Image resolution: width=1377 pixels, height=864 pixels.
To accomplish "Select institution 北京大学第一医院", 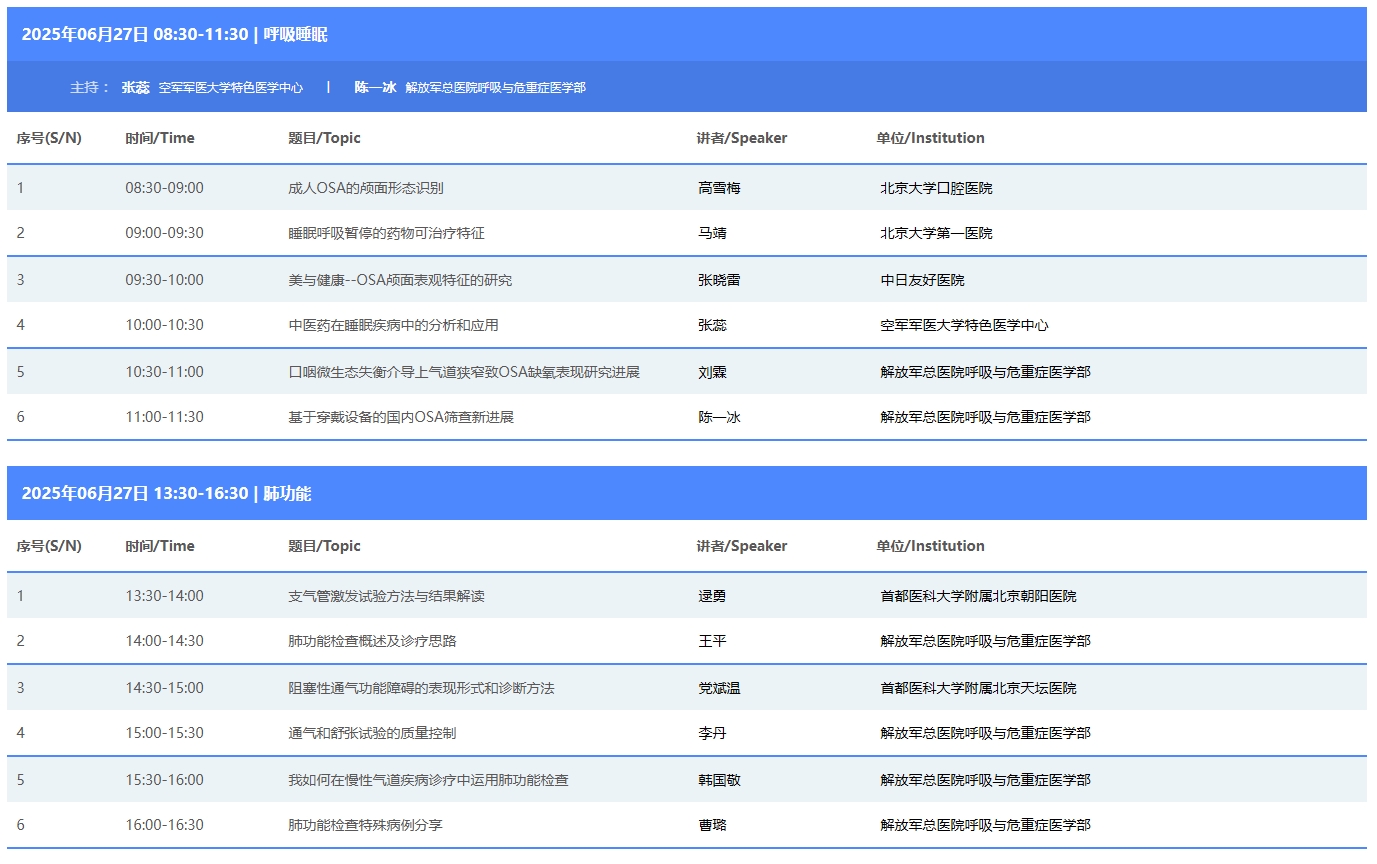I will (936, 233).
